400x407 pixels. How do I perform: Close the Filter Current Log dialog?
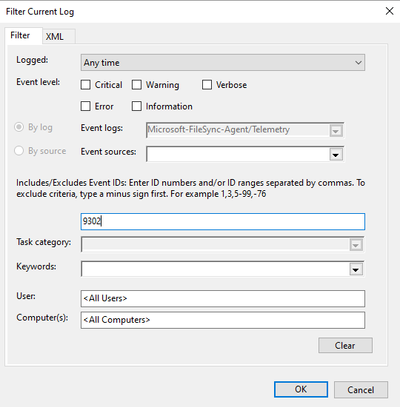pos(389,11)
